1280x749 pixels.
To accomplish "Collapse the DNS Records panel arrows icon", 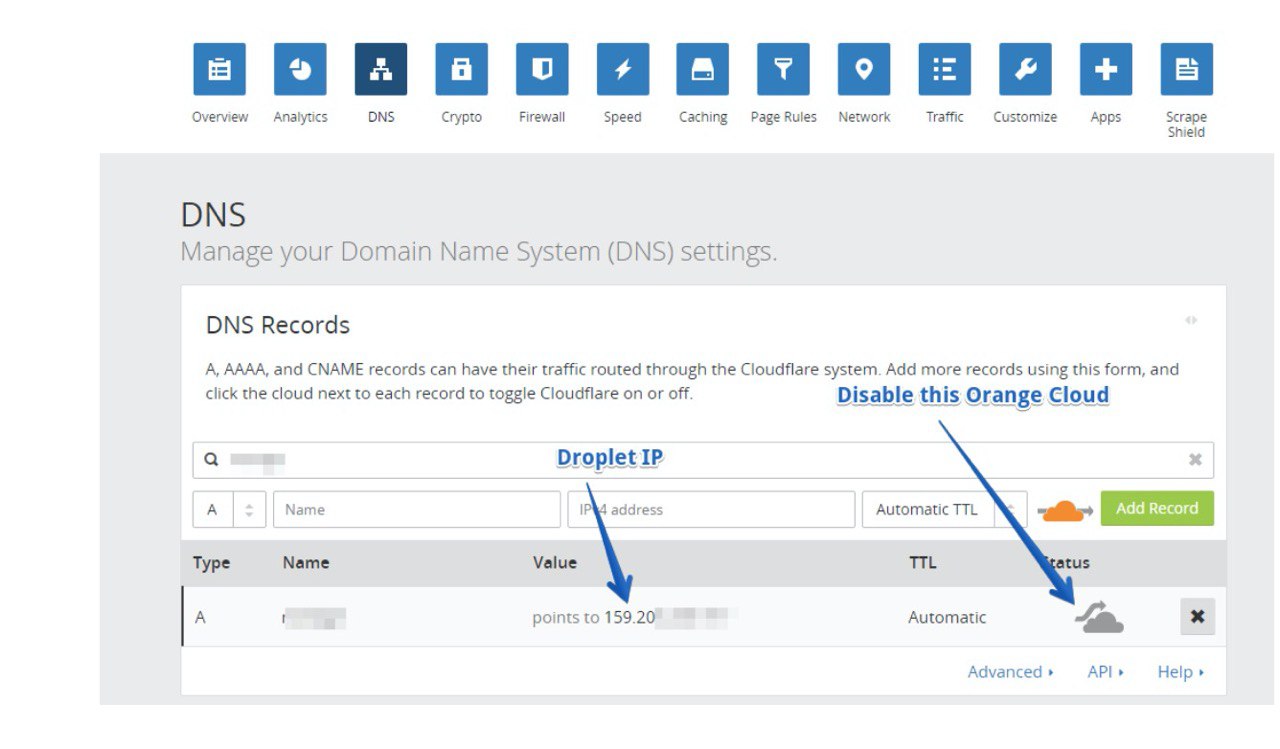I will tap(1191, 321).
